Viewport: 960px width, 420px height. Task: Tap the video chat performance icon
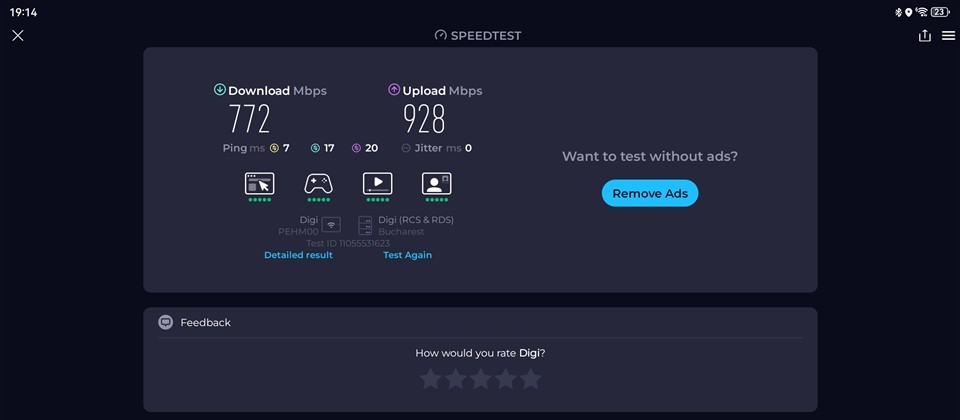(436, 184)
